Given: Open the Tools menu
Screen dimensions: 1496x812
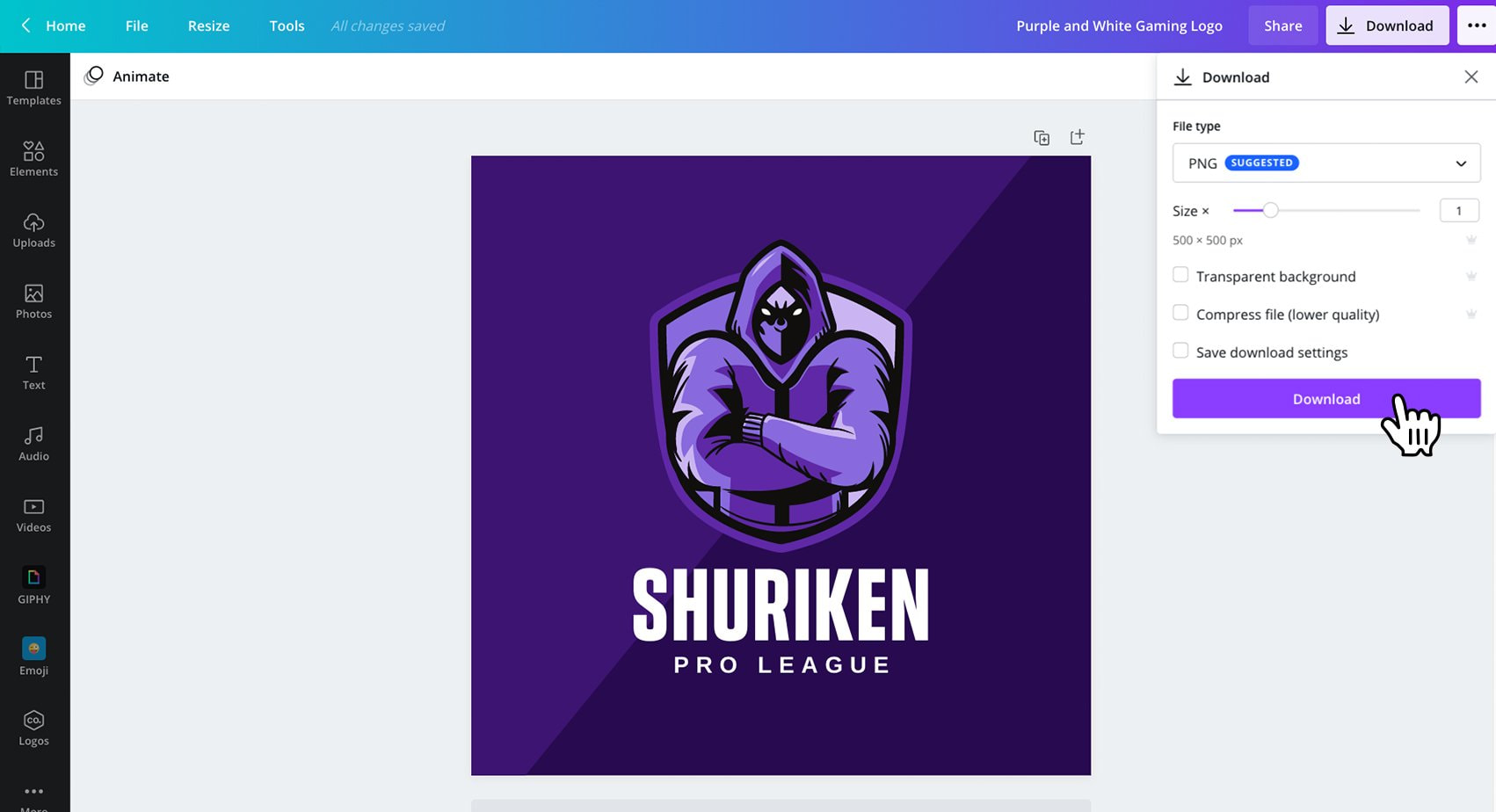Looking at the screenshot, I should tap(287, 25).
